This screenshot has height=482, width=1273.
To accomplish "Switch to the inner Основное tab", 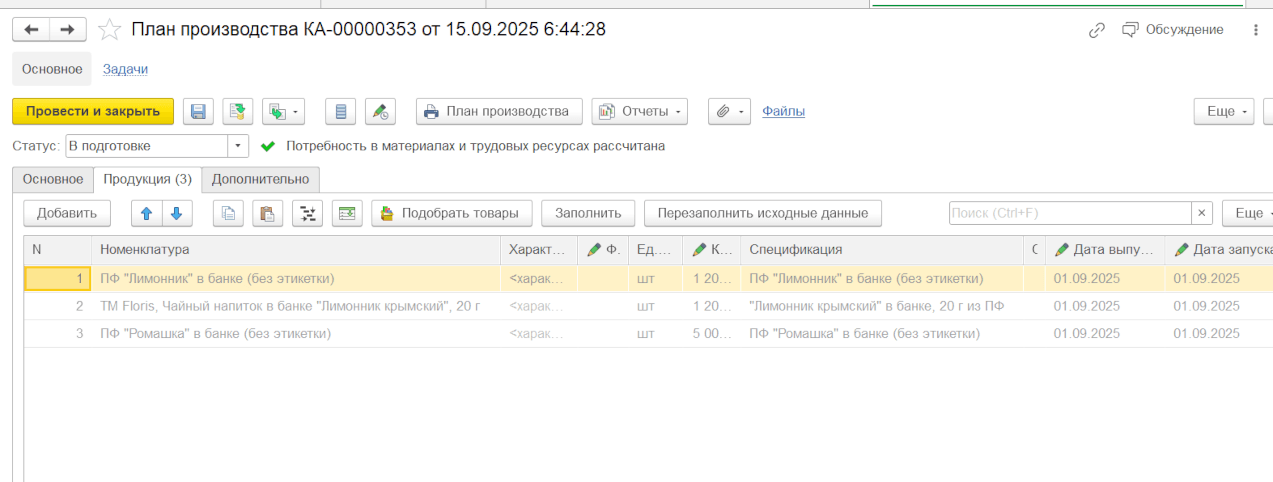I will (x=53, y=179).
